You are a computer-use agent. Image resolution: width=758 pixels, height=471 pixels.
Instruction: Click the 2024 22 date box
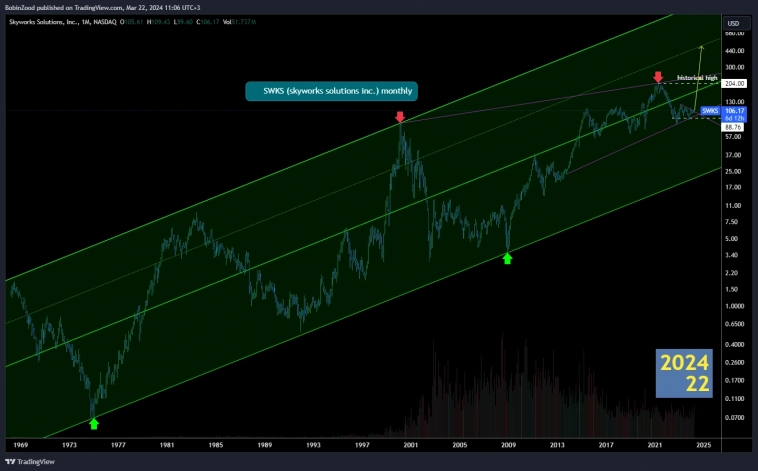pyautogui.click(x=684, y=373)
